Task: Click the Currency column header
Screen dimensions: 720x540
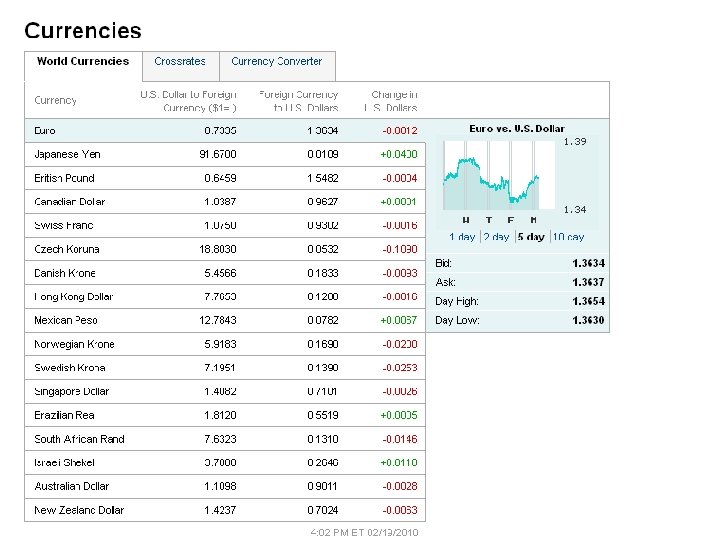Action: click(55, 100)
